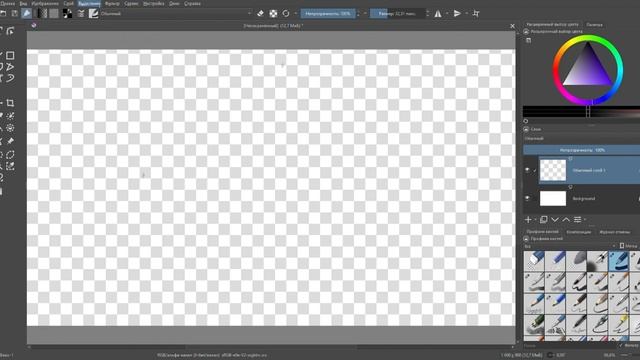Collapse the brush presets docker
The image size is (640, 360).
coord(526,239)
